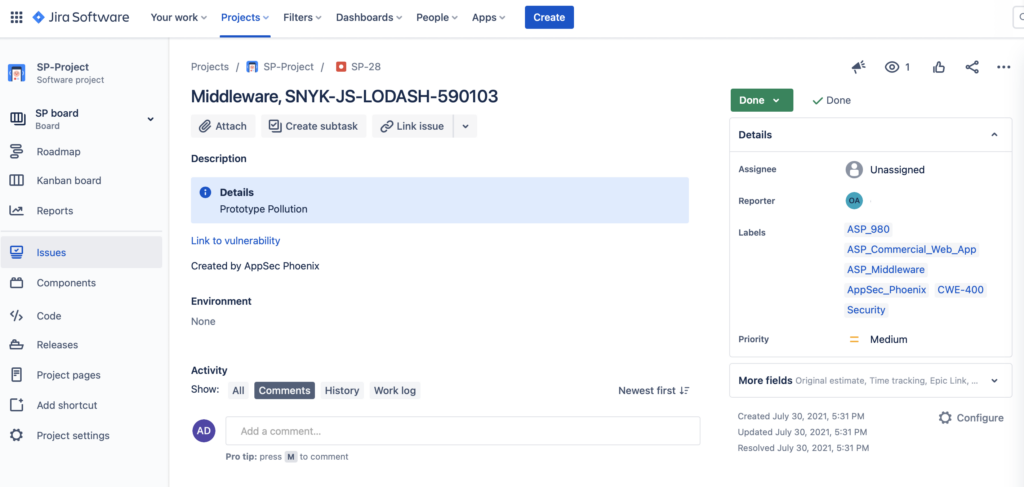Screen dimensions: 1024x487
Task: Open the Your work dropdown
Action: 178,18
